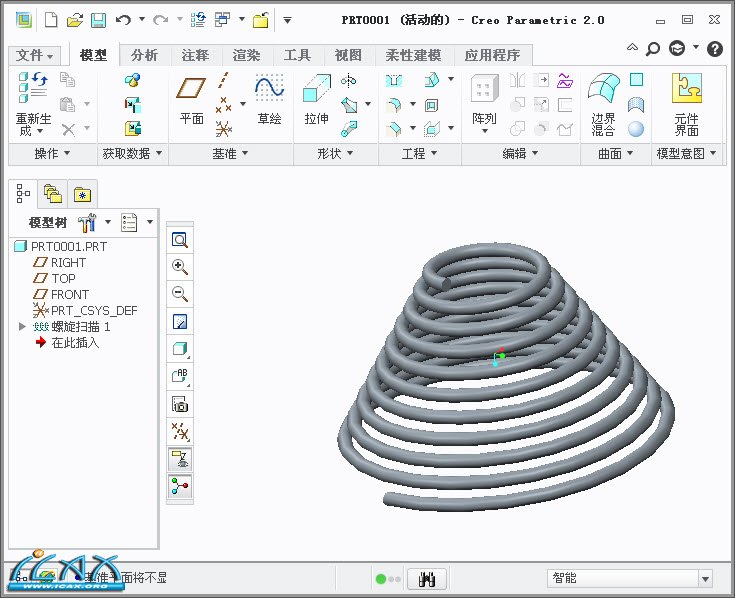
Task: Open the 文件 menu
Action: click(35, 55)
